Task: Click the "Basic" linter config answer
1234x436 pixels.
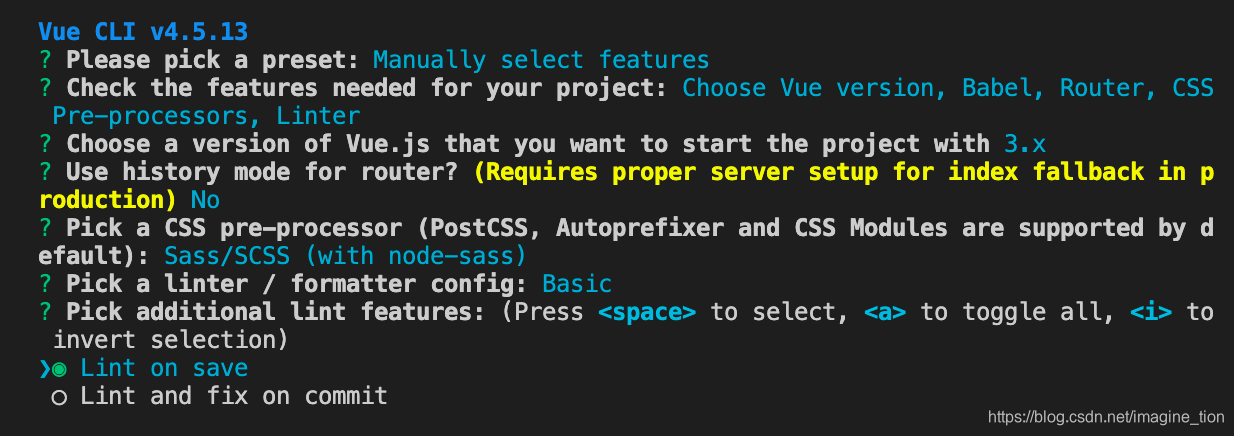Action: (577, 284)
